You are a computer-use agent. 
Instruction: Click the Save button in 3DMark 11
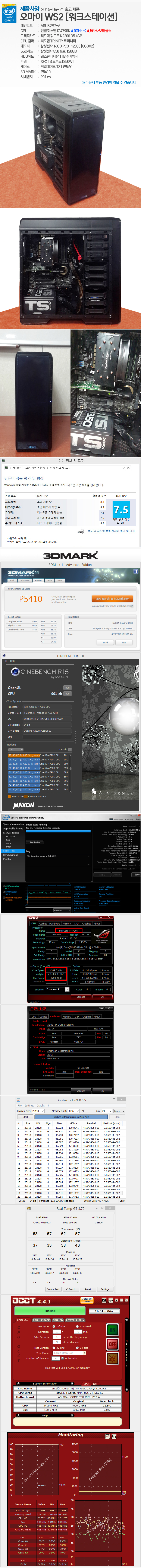(x=124, y=642)
